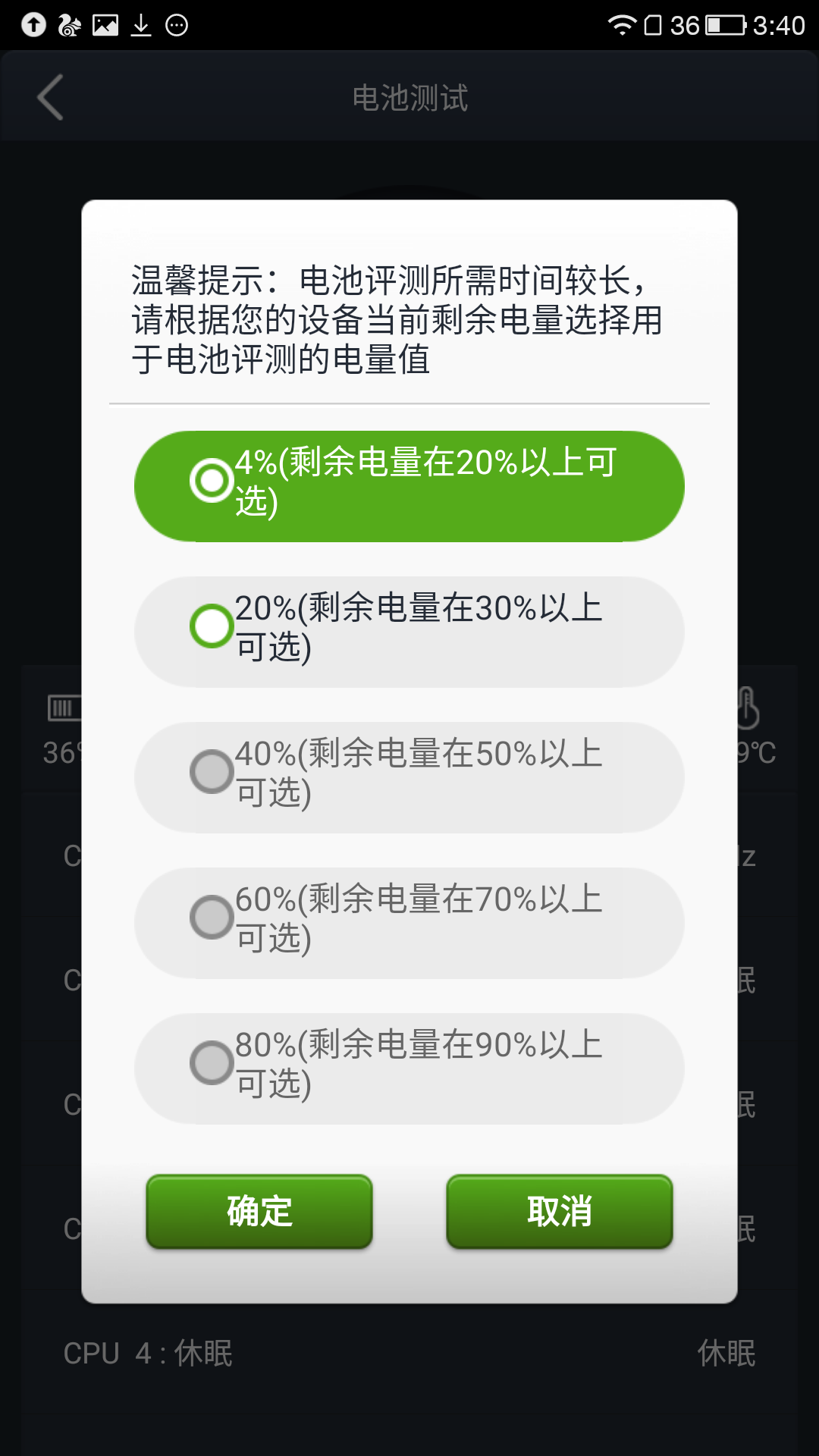Select the 60% radio button

(212, 918)
